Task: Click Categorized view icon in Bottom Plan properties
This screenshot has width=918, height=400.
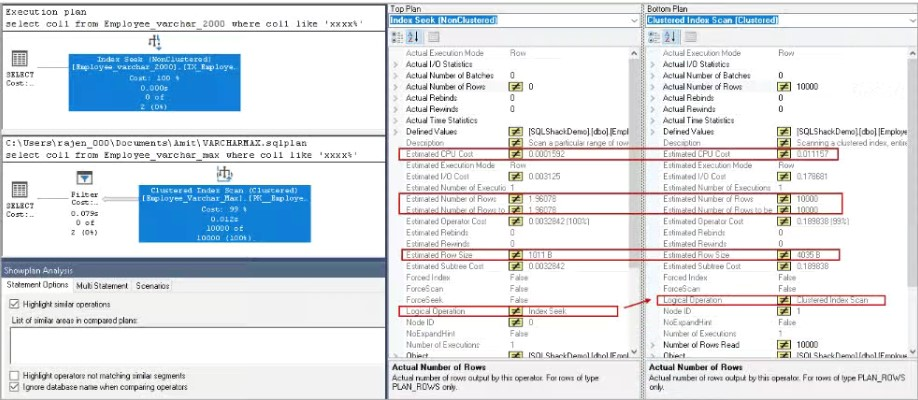Action: [655, 37]
